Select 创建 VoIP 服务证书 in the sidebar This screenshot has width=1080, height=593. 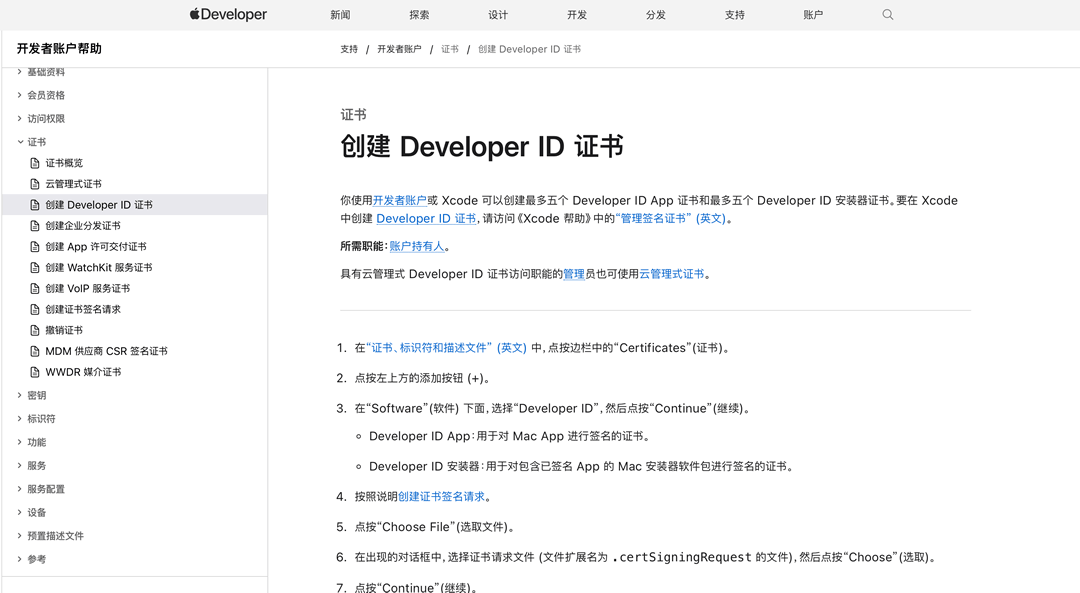(87, 289)
